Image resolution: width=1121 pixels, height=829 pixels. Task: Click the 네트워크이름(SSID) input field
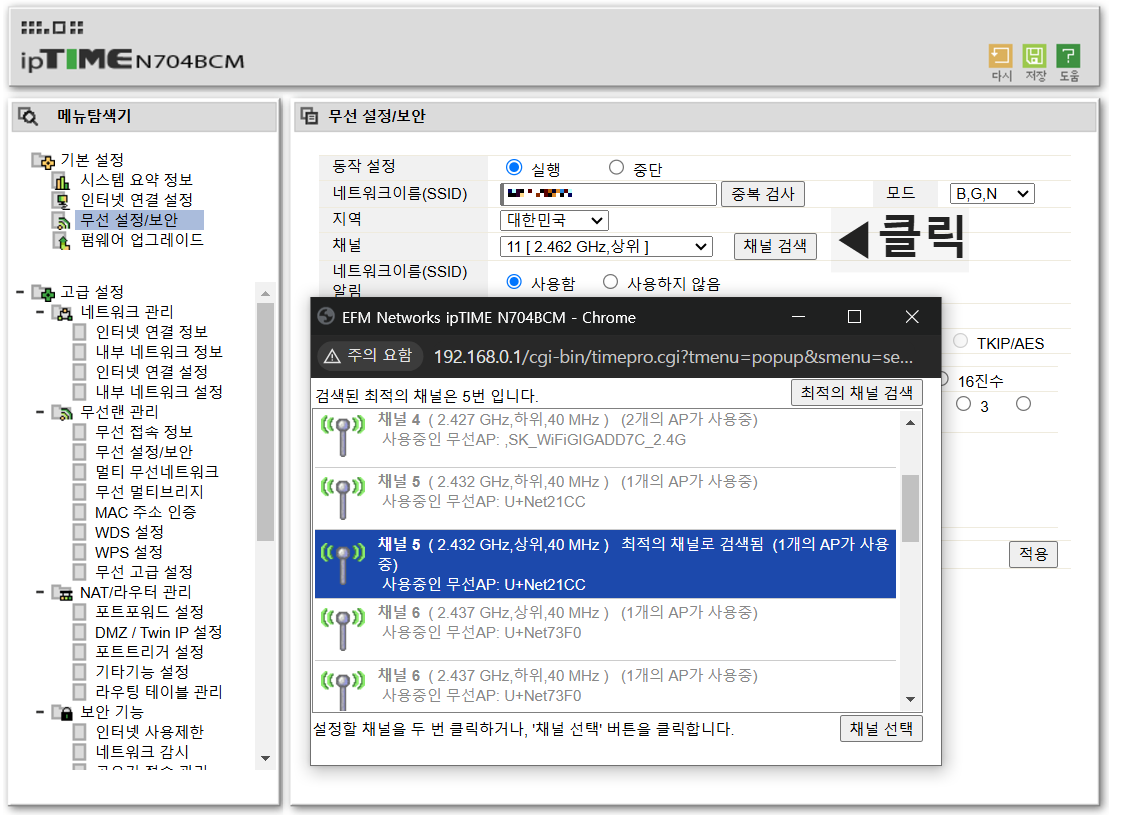point(608,194)
